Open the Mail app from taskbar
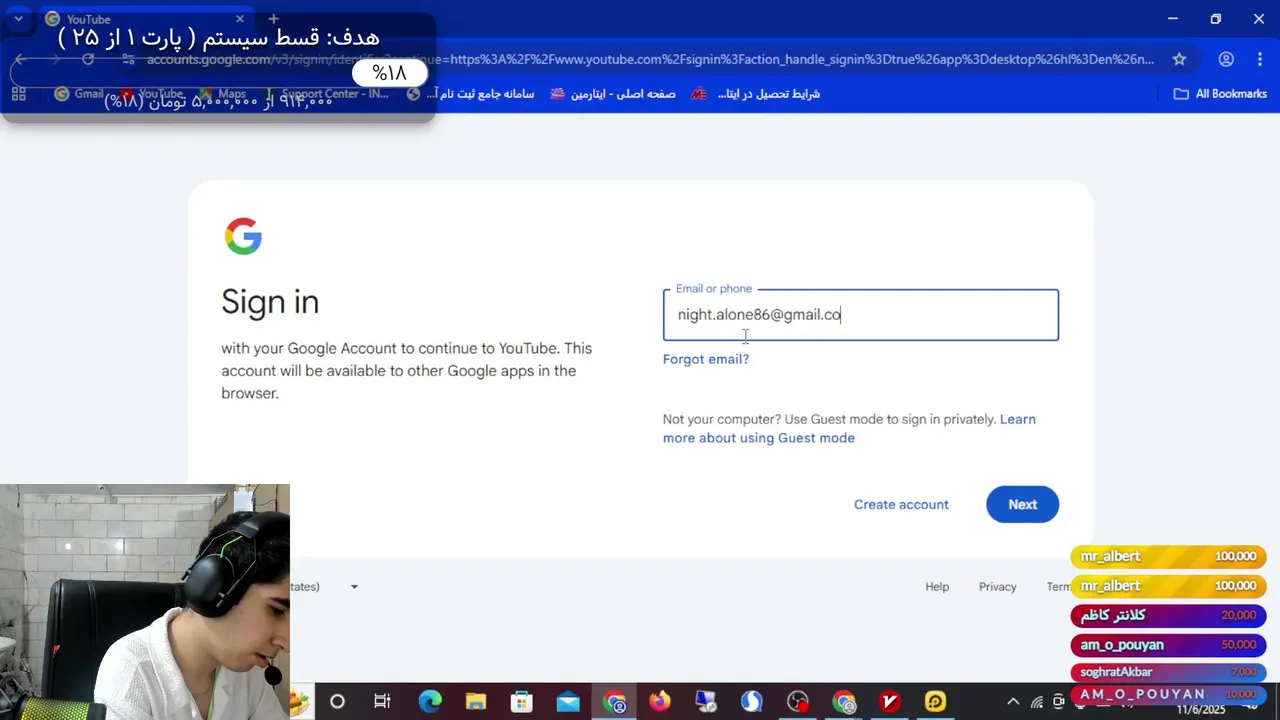Viewport: 1280px width, 720px height. 568,702
